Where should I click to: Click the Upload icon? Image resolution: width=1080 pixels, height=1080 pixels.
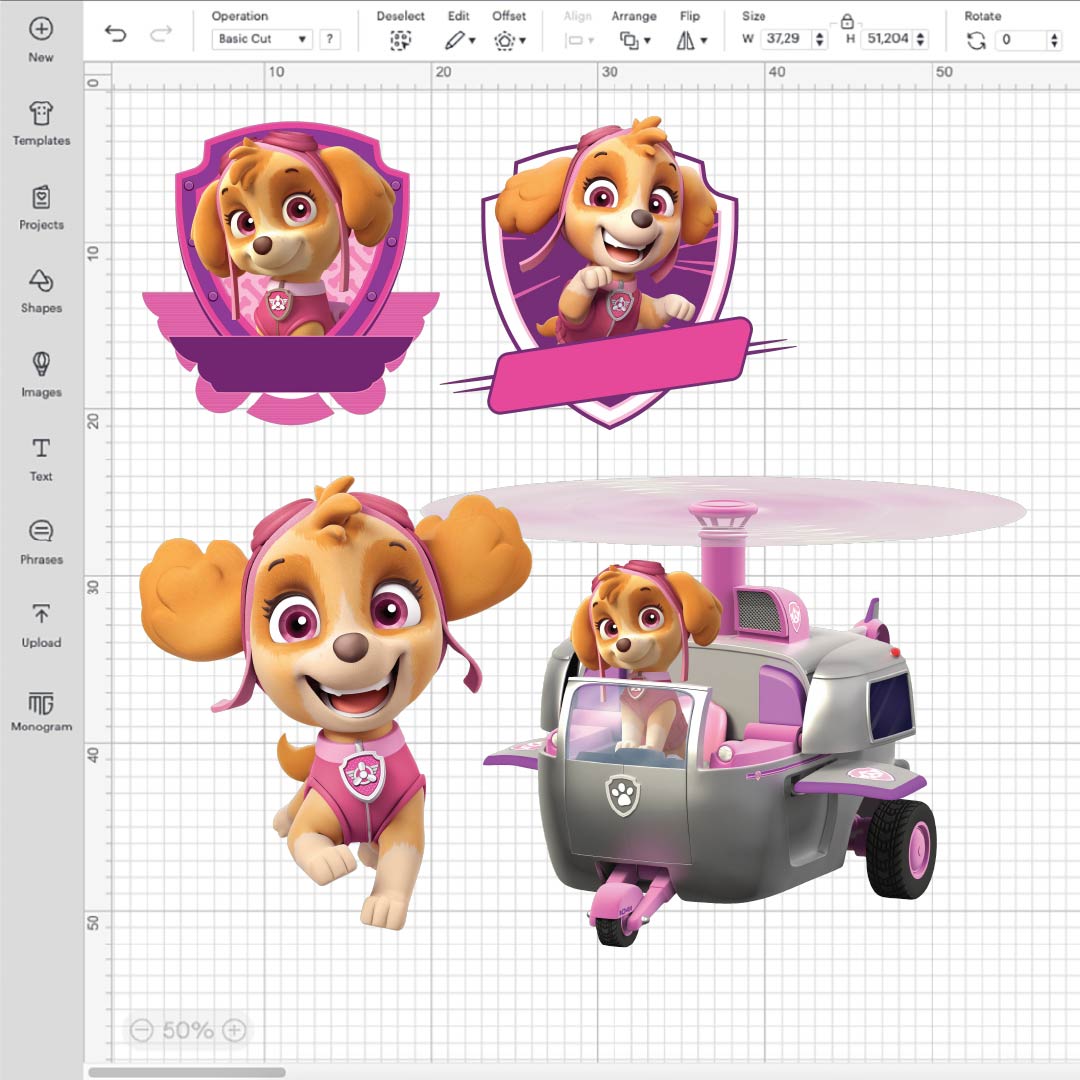click(41, 613)
